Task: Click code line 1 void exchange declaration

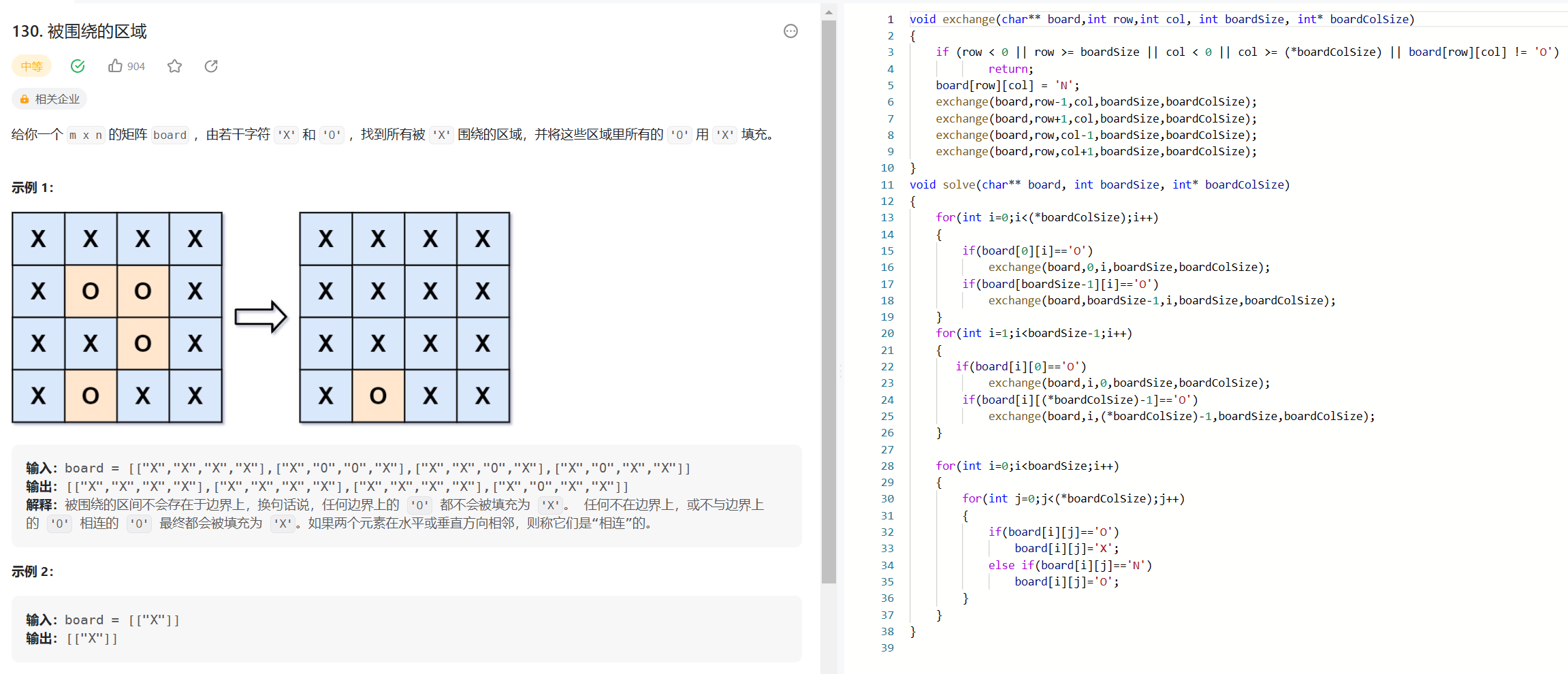Action: pos(1162,19)
